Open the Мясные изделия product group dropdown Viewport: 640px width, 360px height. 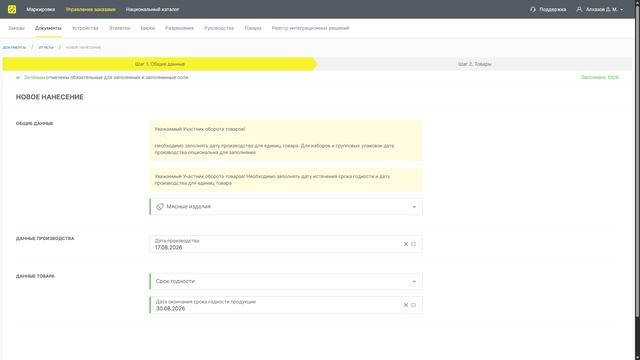pos(286,207)
